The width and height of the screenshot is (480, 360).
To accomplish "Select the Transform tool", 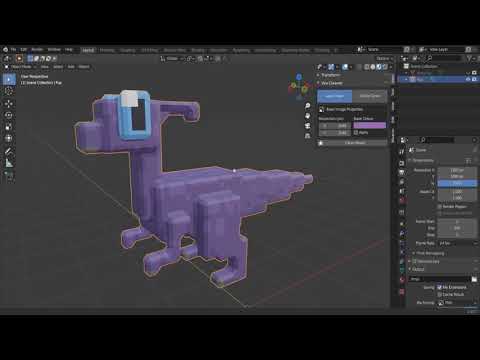I will pyautogui.click(x=9, y=138).
